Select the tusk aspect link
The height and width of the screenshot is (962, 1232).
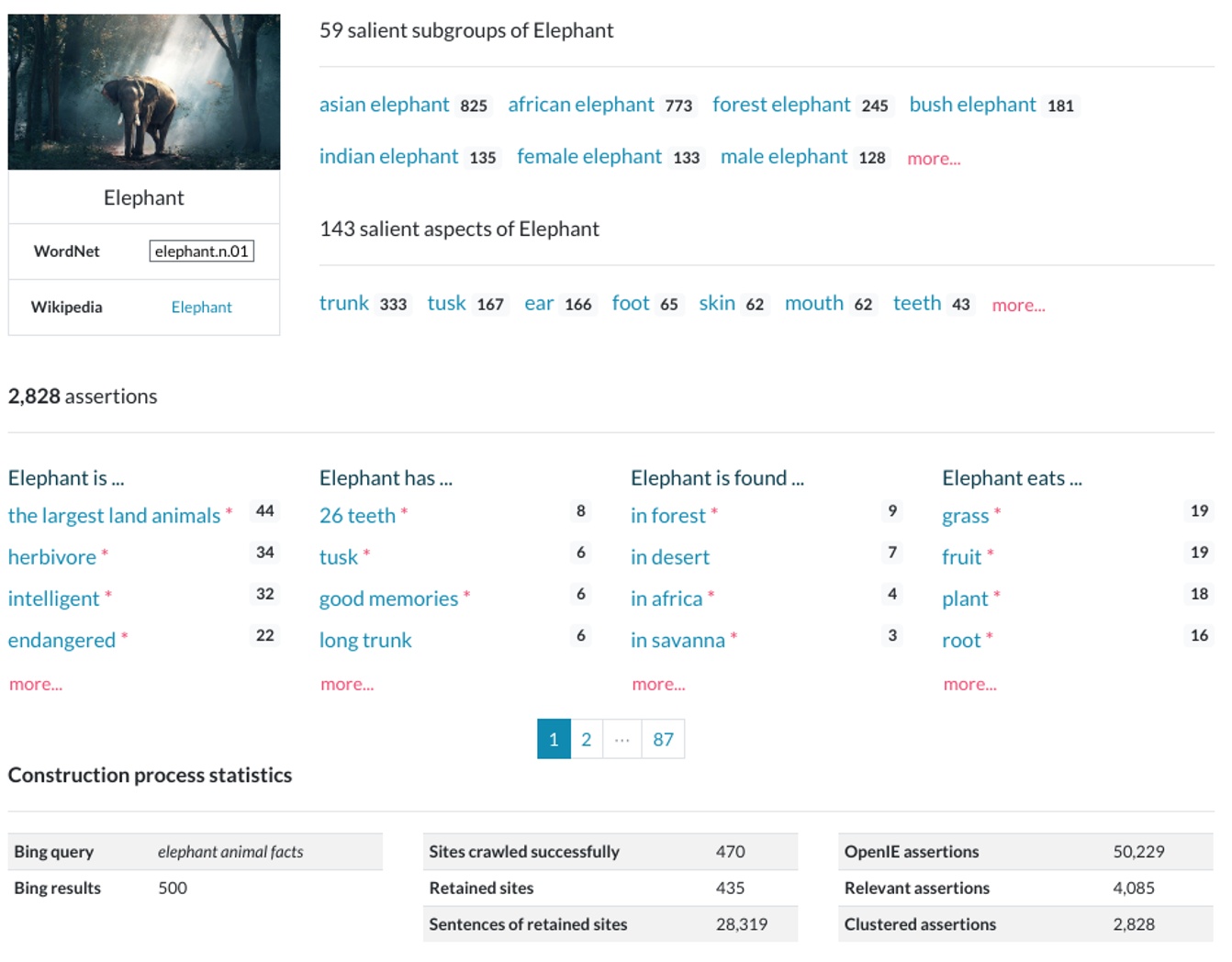(x=446, y=304)
